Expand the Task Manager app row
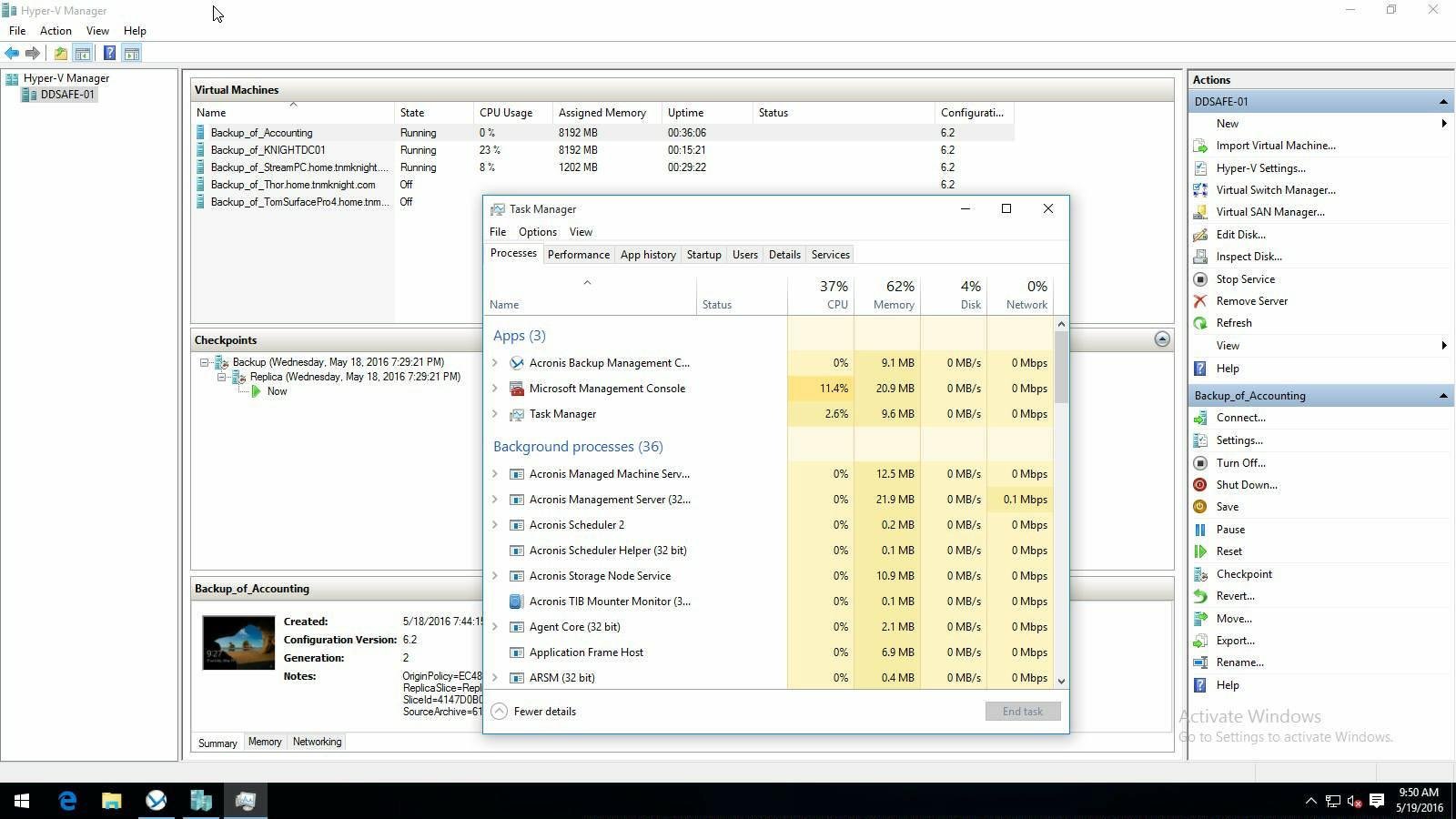 coord(495,414)
